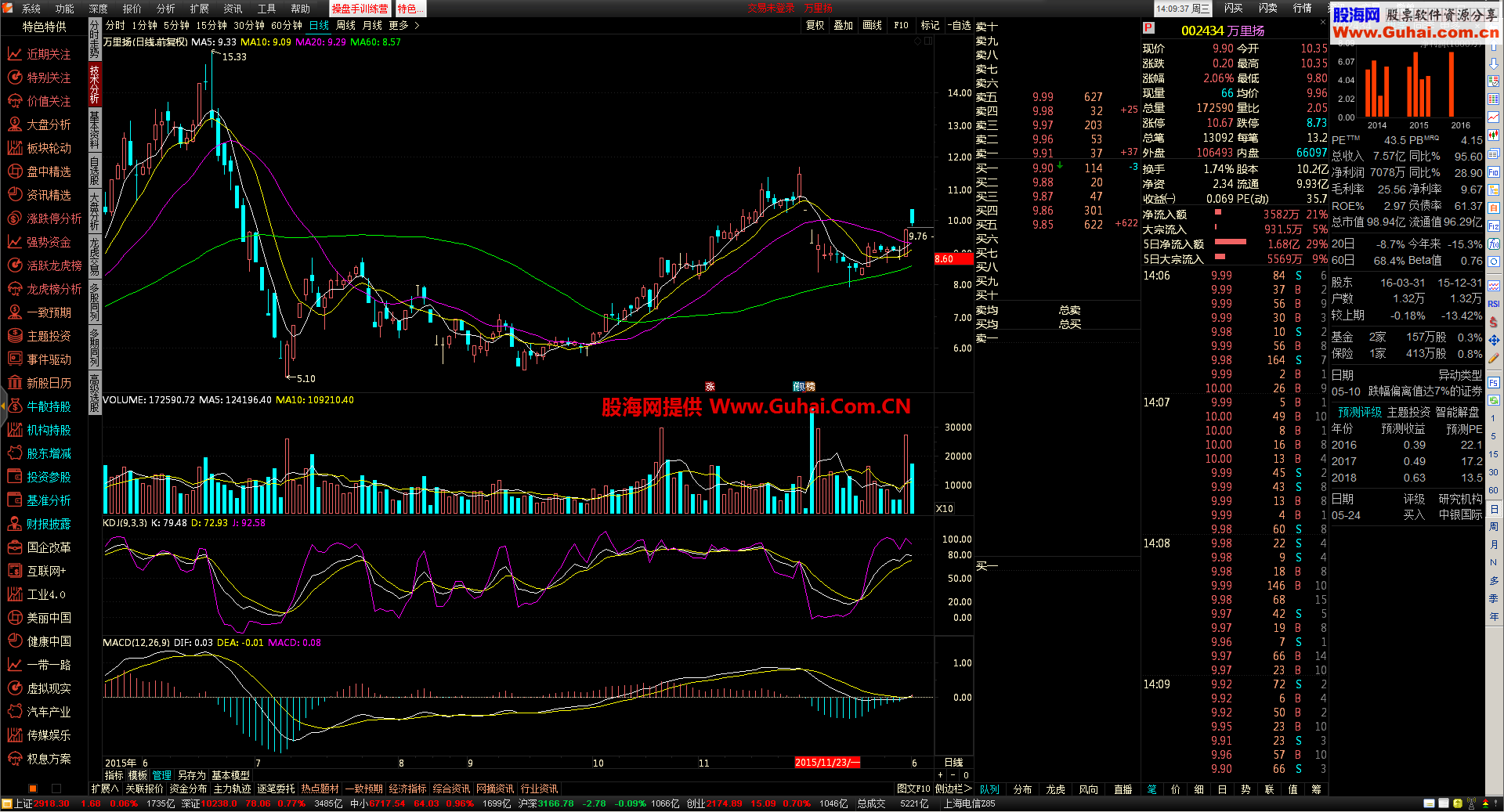Click the red 2015/11/23 date marker
This screenshot has width=1504, height=812.
[827, 762]
